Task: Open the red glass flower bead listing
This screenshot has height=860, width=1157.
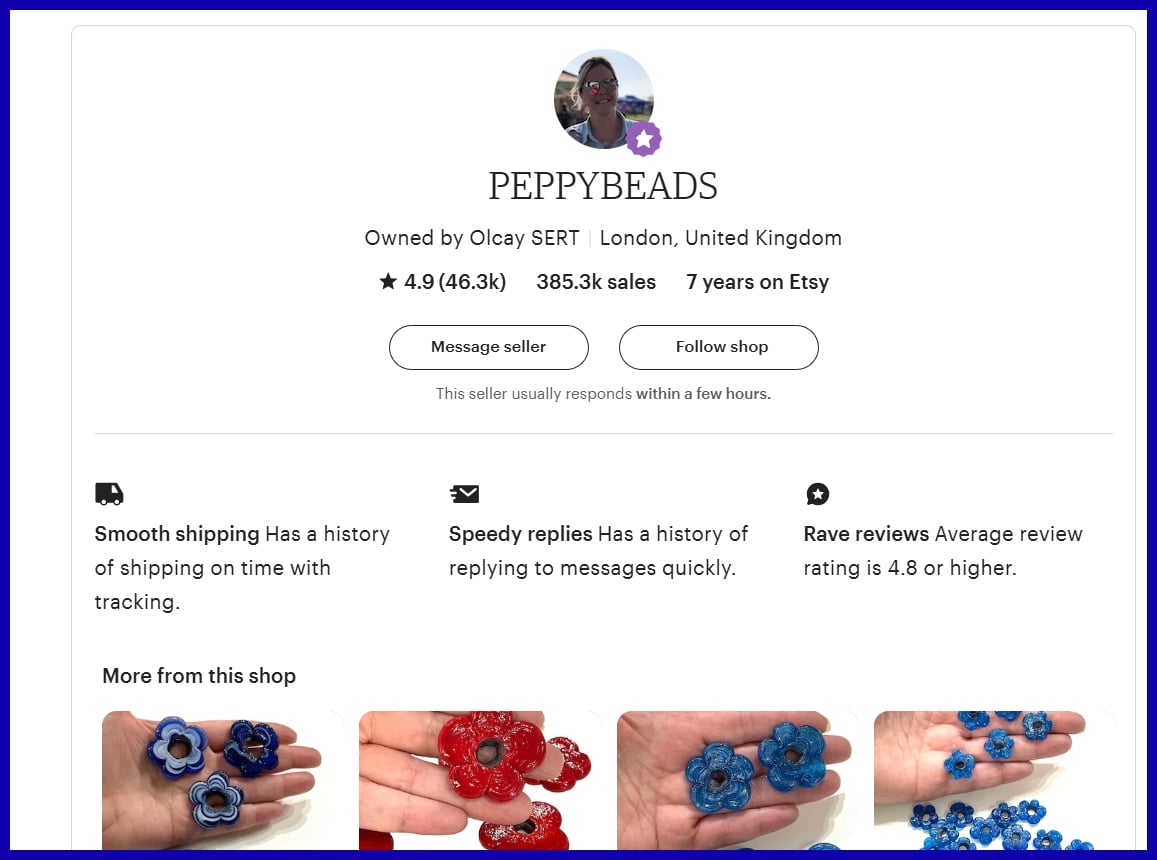Action: pyautogui.click(x=480, y=780)
